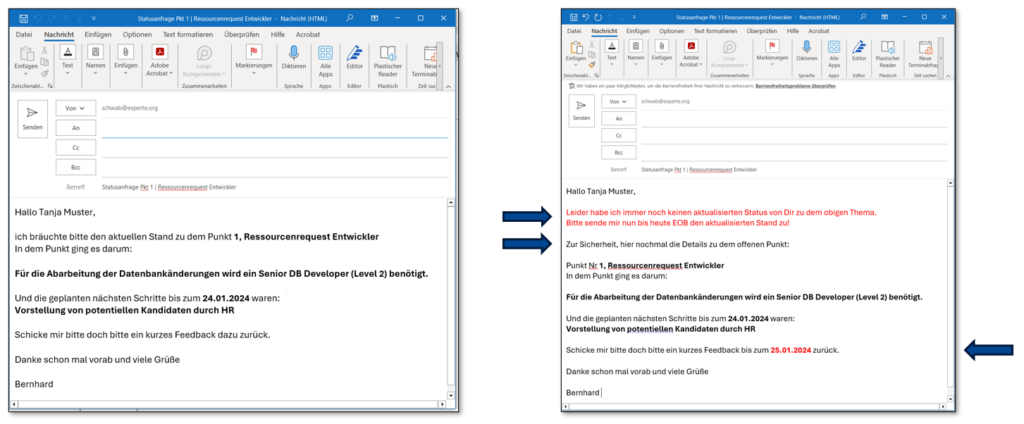Open Acrobat tab in right window
Screen dimensions: 1024x424
click(x=819, y=31)
